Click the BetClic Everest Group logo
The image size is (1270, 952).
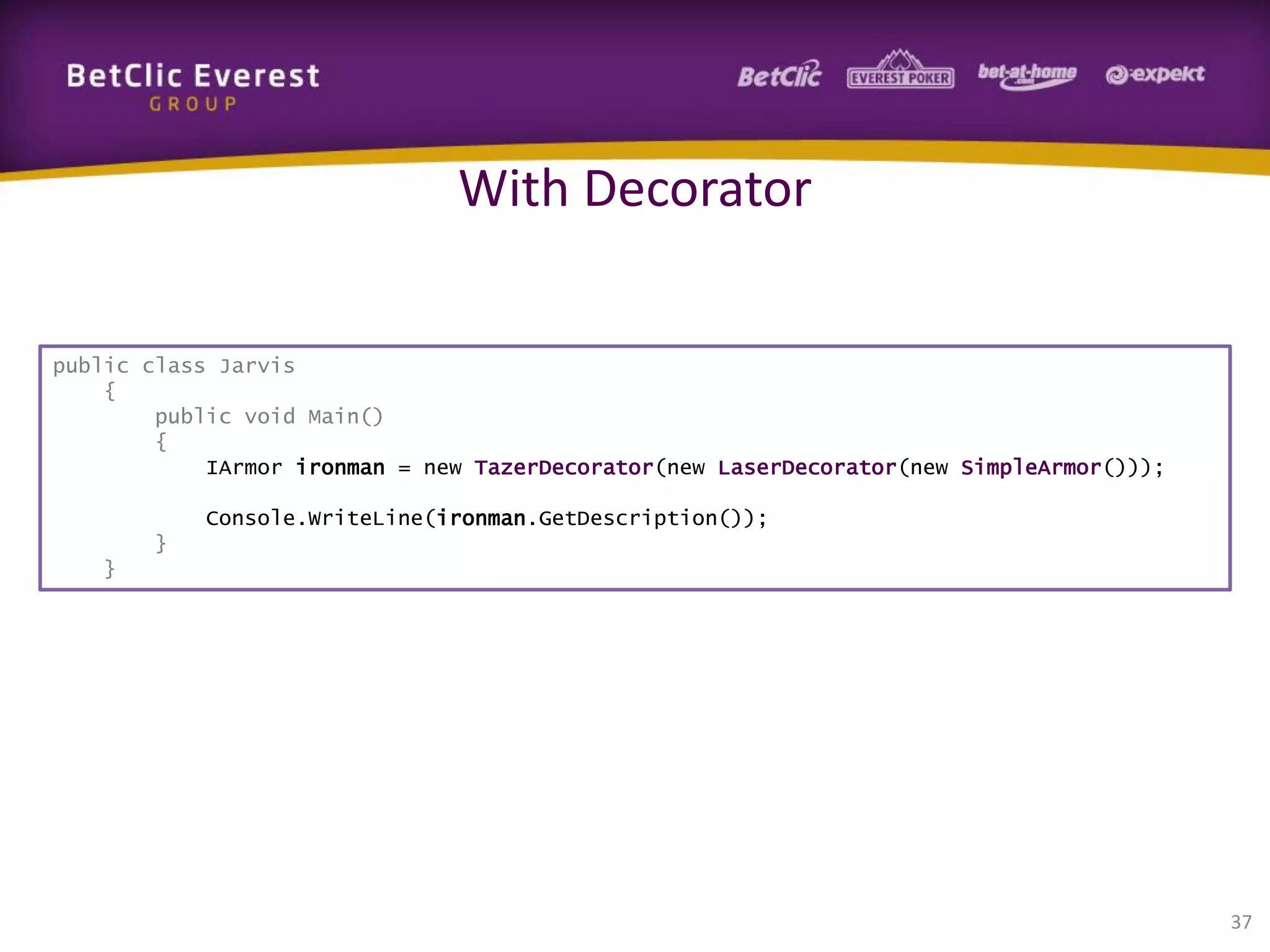pos(193,87)
